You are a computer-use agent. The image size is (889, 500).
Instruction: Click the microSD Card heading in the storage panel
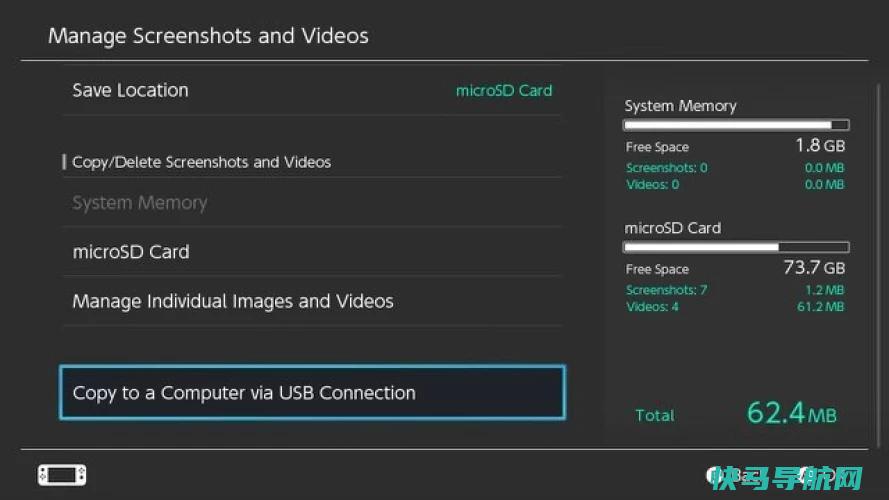point(672,228)
